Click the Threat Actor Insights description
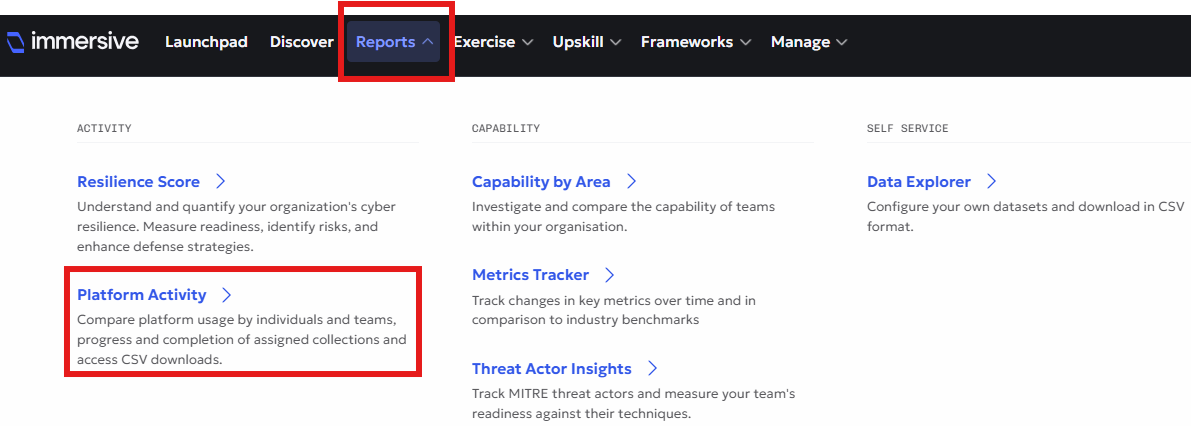 633,404
